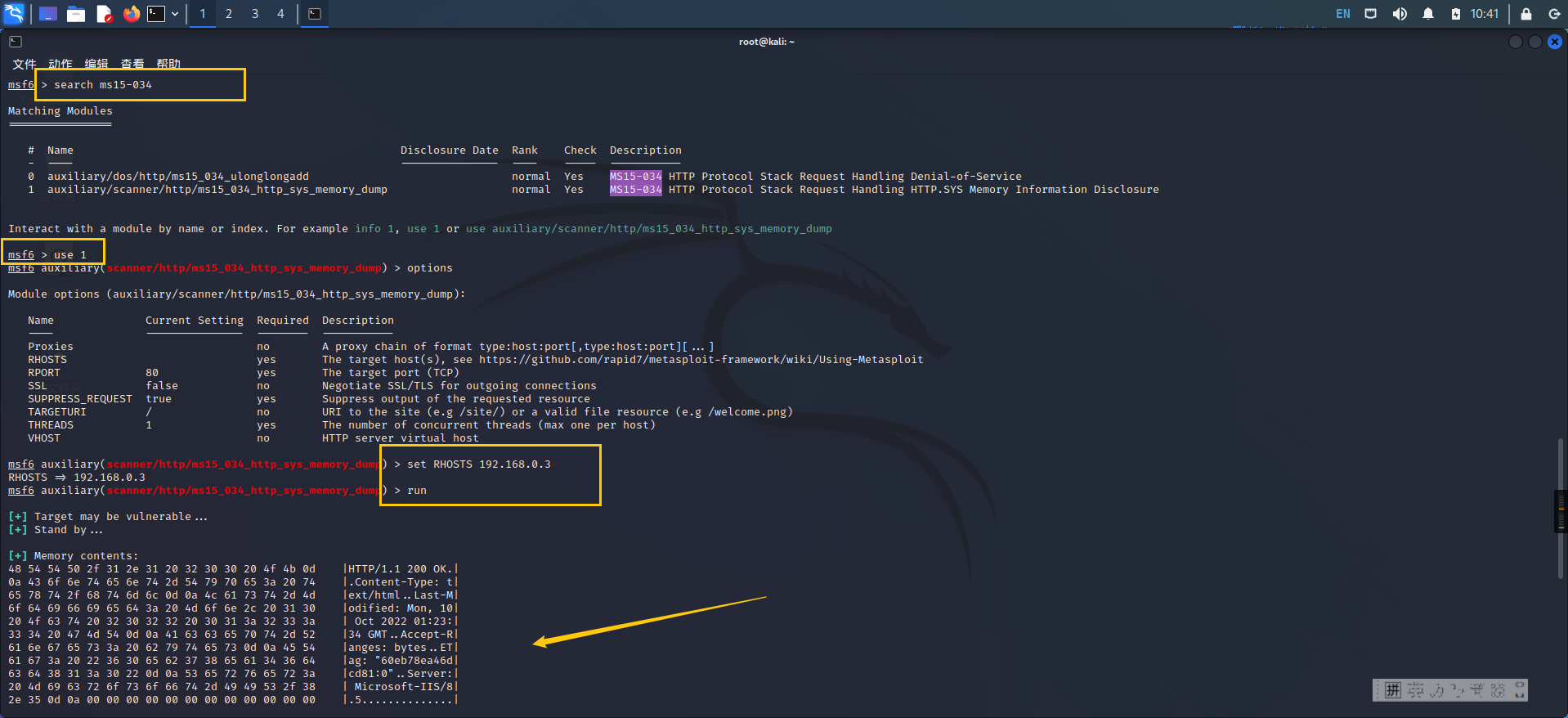Open the 查看 menu
The image size is (1568, 718).
(x=132, y=64)
